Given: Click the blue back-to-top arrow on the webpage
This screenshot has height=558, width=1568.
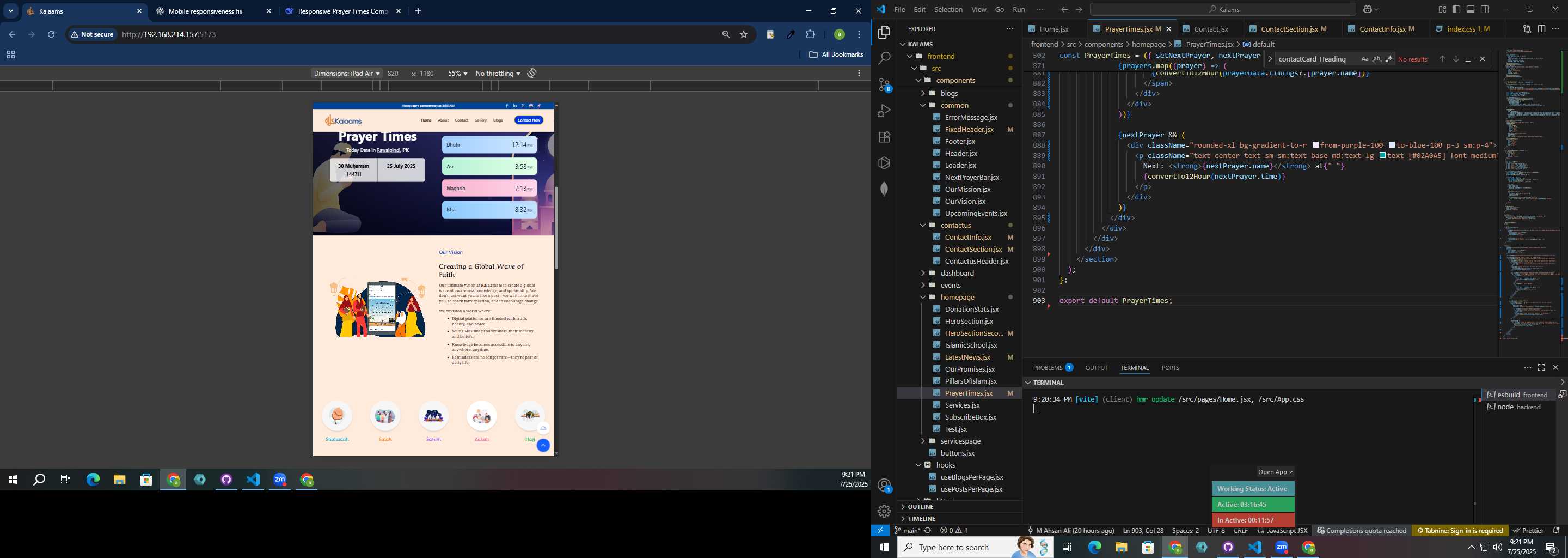Looking at the screenshot, I should (x=543, y=445).
